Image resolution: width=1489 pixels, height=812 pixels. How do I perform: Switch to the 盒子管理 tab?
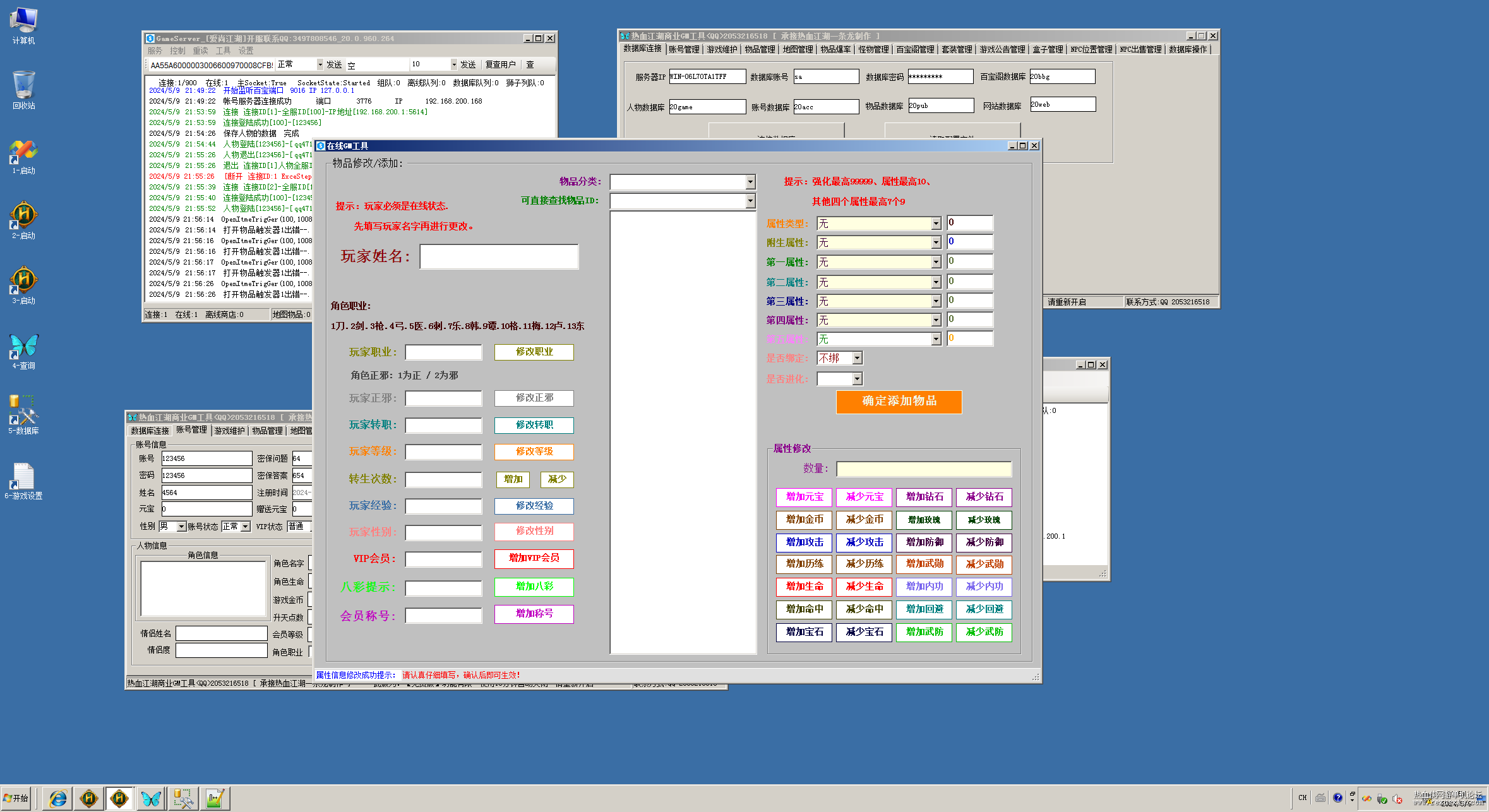1048,49
